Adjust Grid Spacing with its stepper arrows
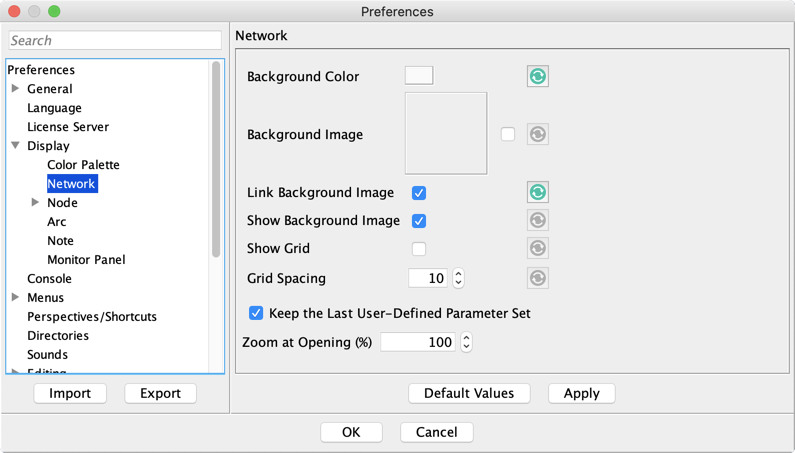 [458, 278]
